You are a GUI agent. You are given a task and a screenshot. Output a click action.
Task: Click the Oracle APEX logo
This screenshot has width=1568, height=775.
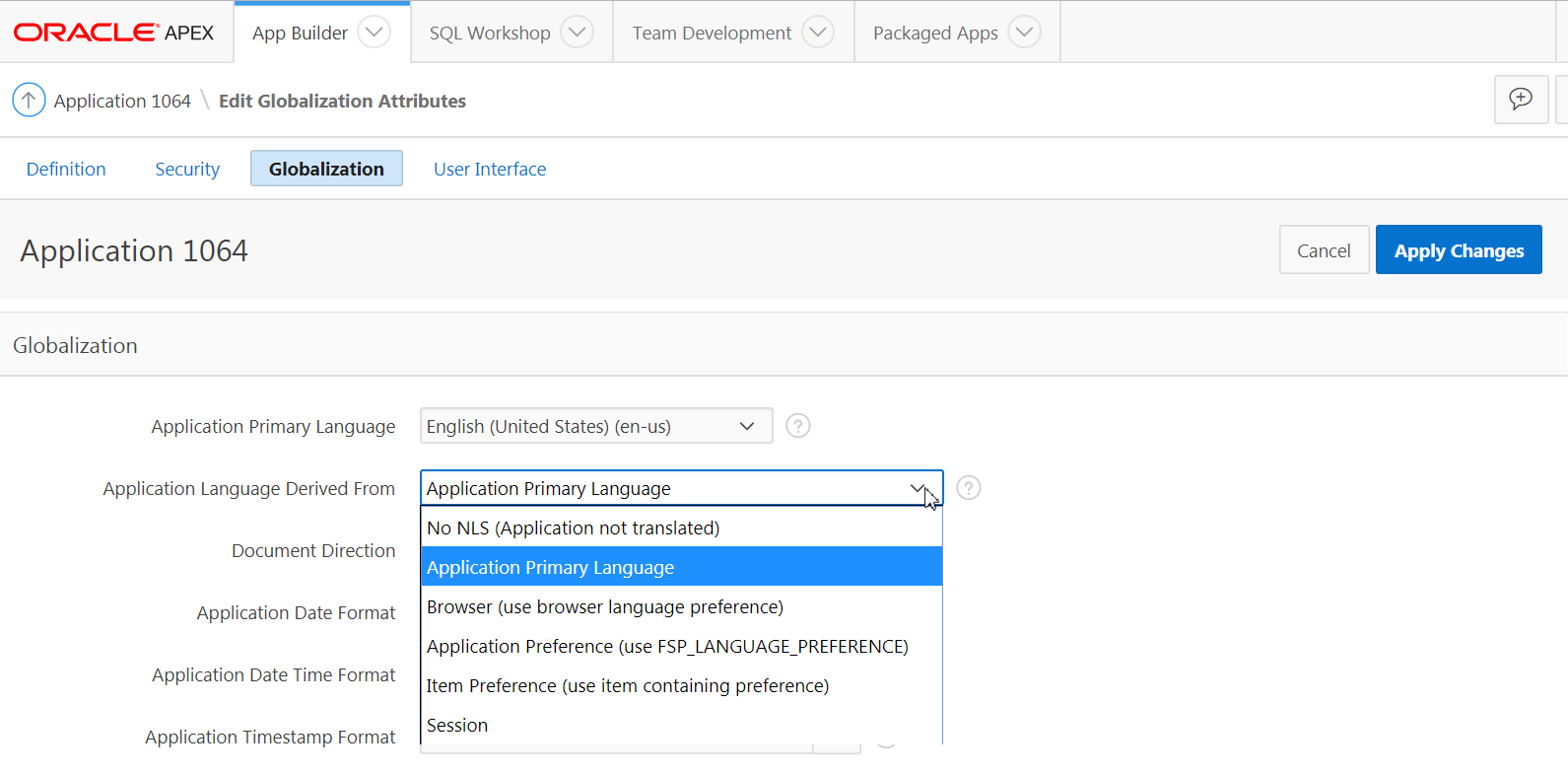pos(113,33)
